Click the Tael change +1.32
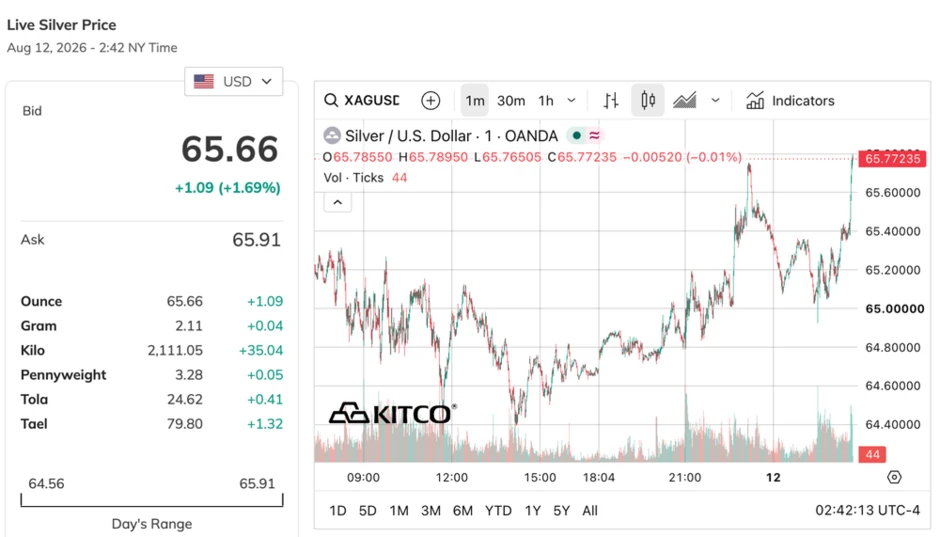This screenshot has width=940, height=537. [265, 424]
